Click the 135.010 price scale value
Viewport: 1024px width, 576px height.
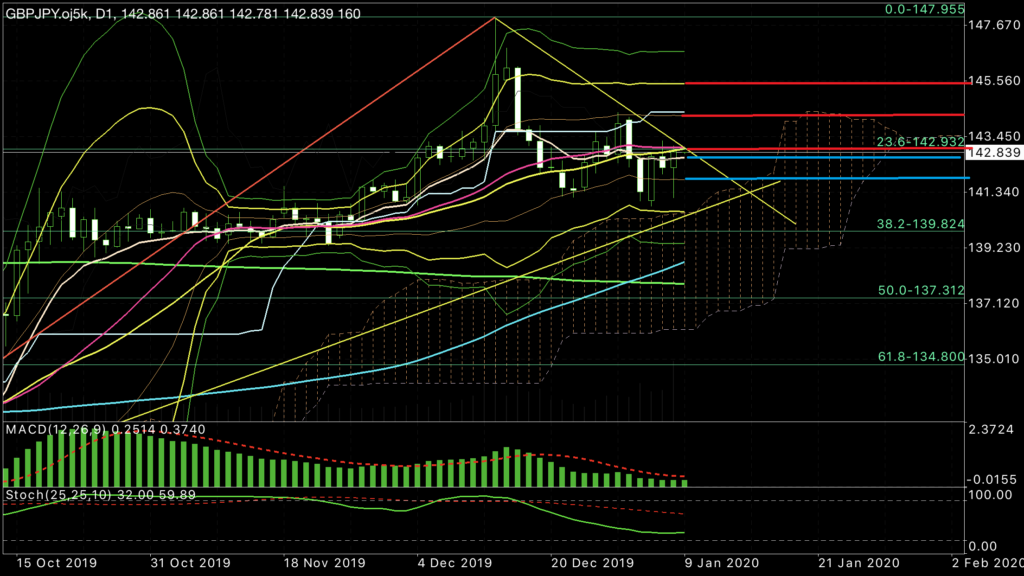coord(994,359)
